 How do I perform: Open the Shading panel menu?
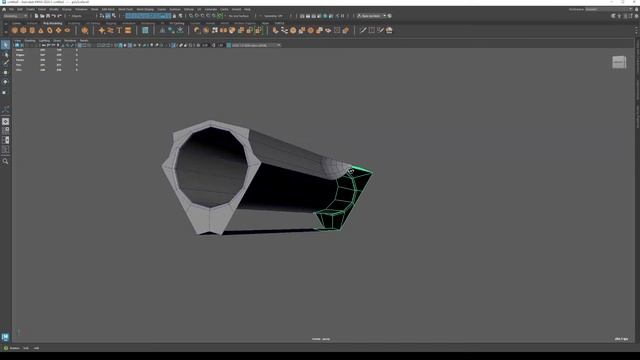pos(30,40)
